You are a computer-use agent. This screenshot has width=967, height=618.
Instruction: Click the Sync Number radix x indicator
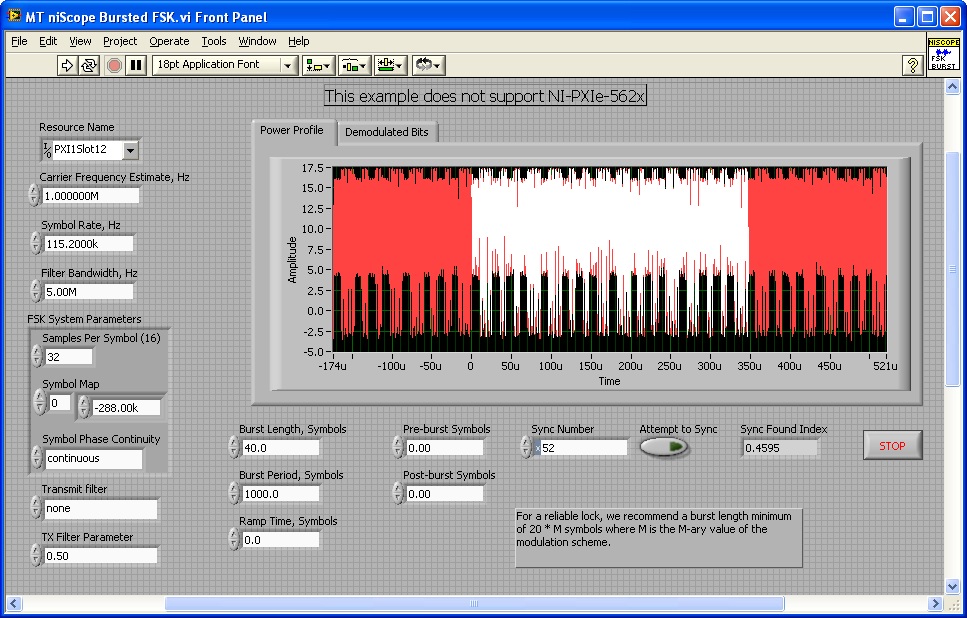click(537, 448)
